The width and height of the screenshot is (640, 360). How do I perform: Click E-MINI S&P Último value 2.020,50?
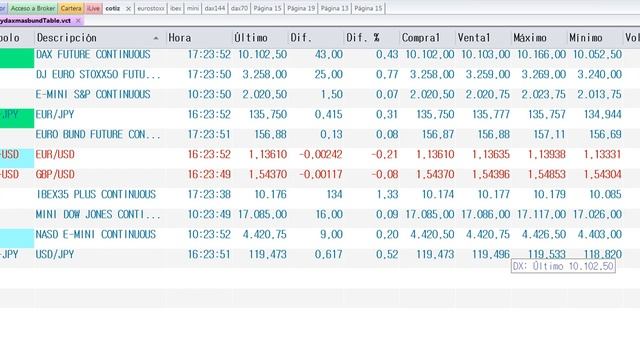click(265, 94)
